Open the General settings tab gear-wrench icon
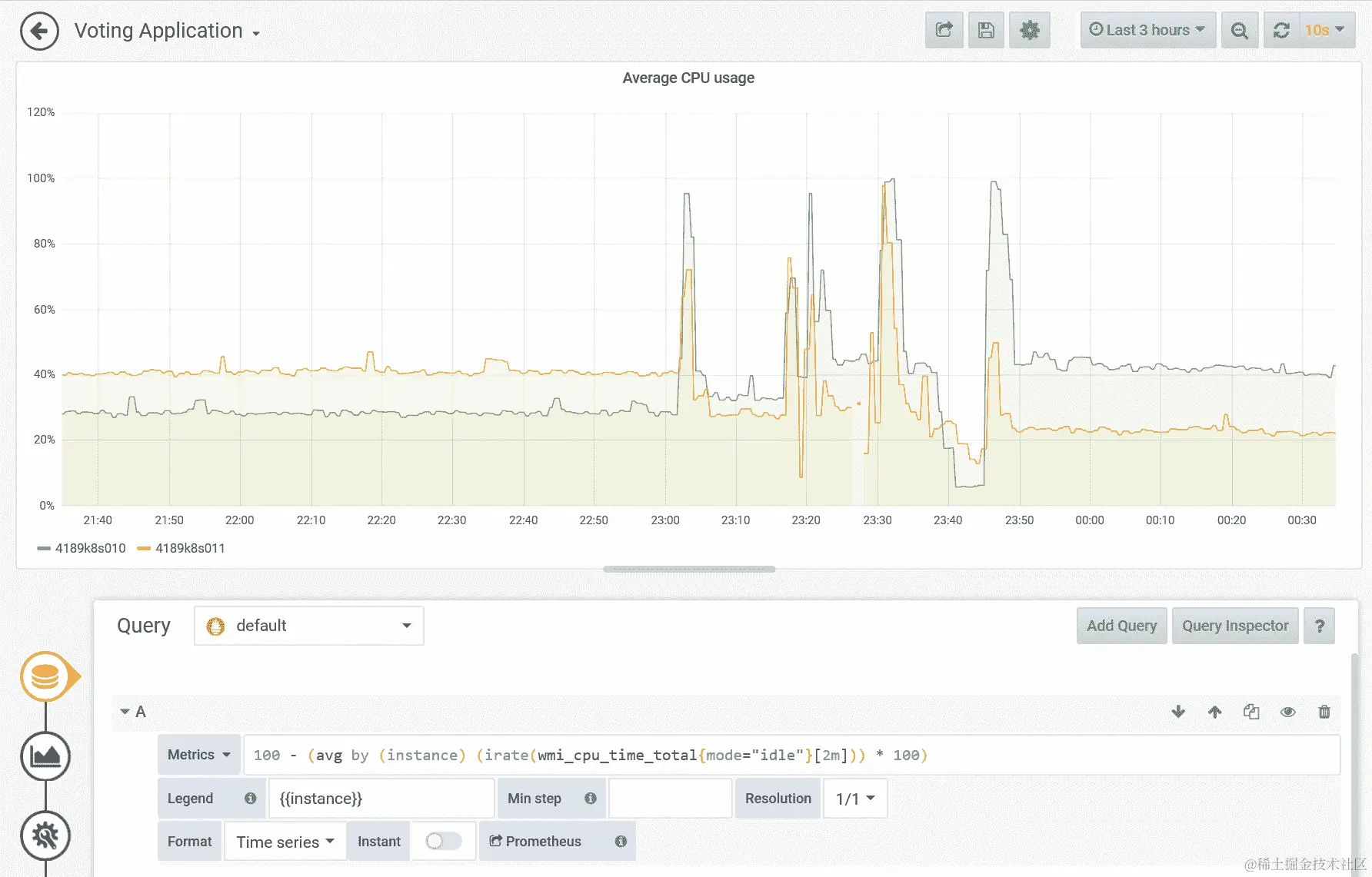Image resolution: width=1372 pixels, height=877 pixels. tap(45, 835)
